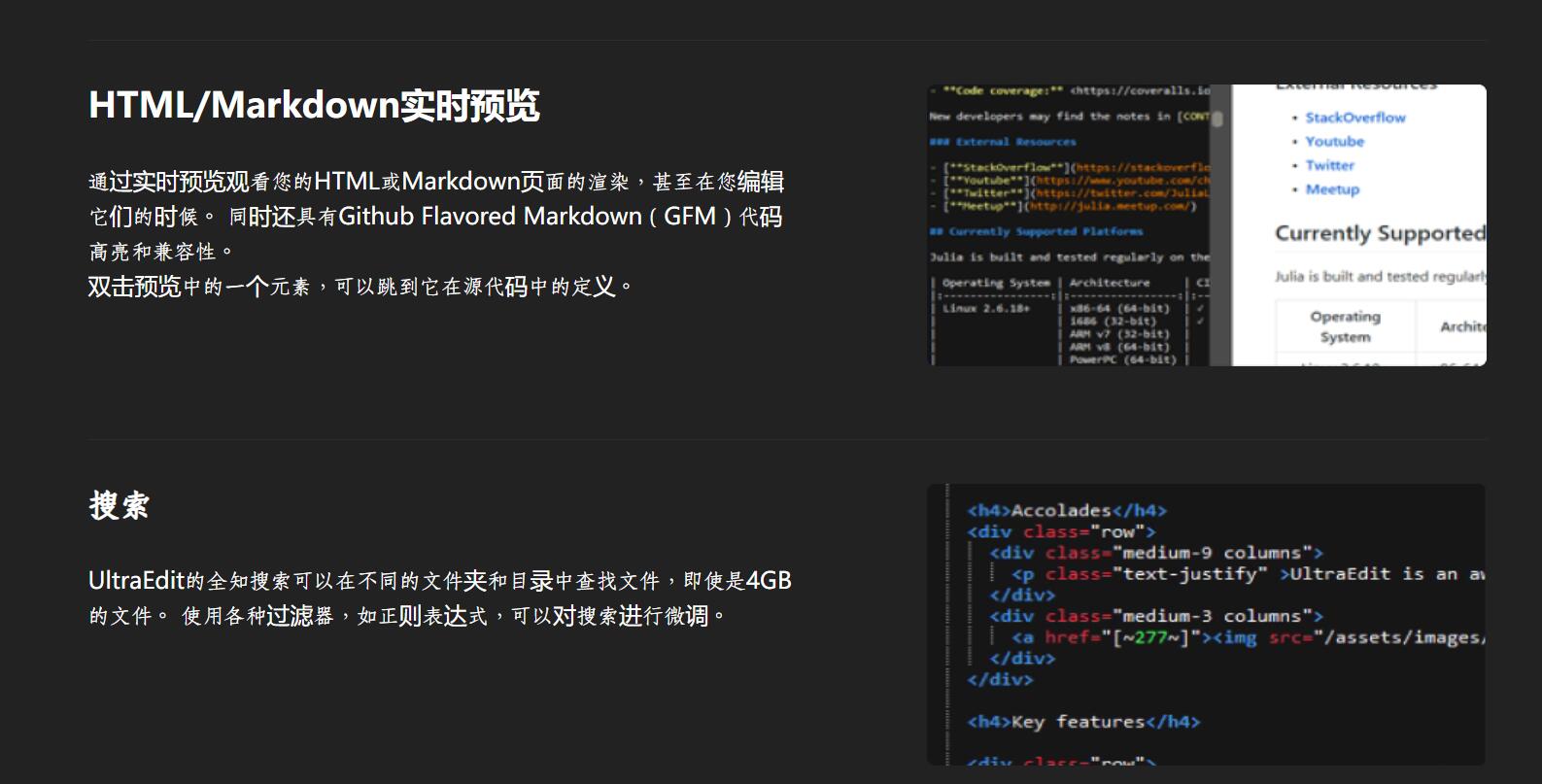Click the Linux 2.6.18+ cell in markdown source
The image size is (1542, 784).
pyautogui.click(x=985, y=308)
